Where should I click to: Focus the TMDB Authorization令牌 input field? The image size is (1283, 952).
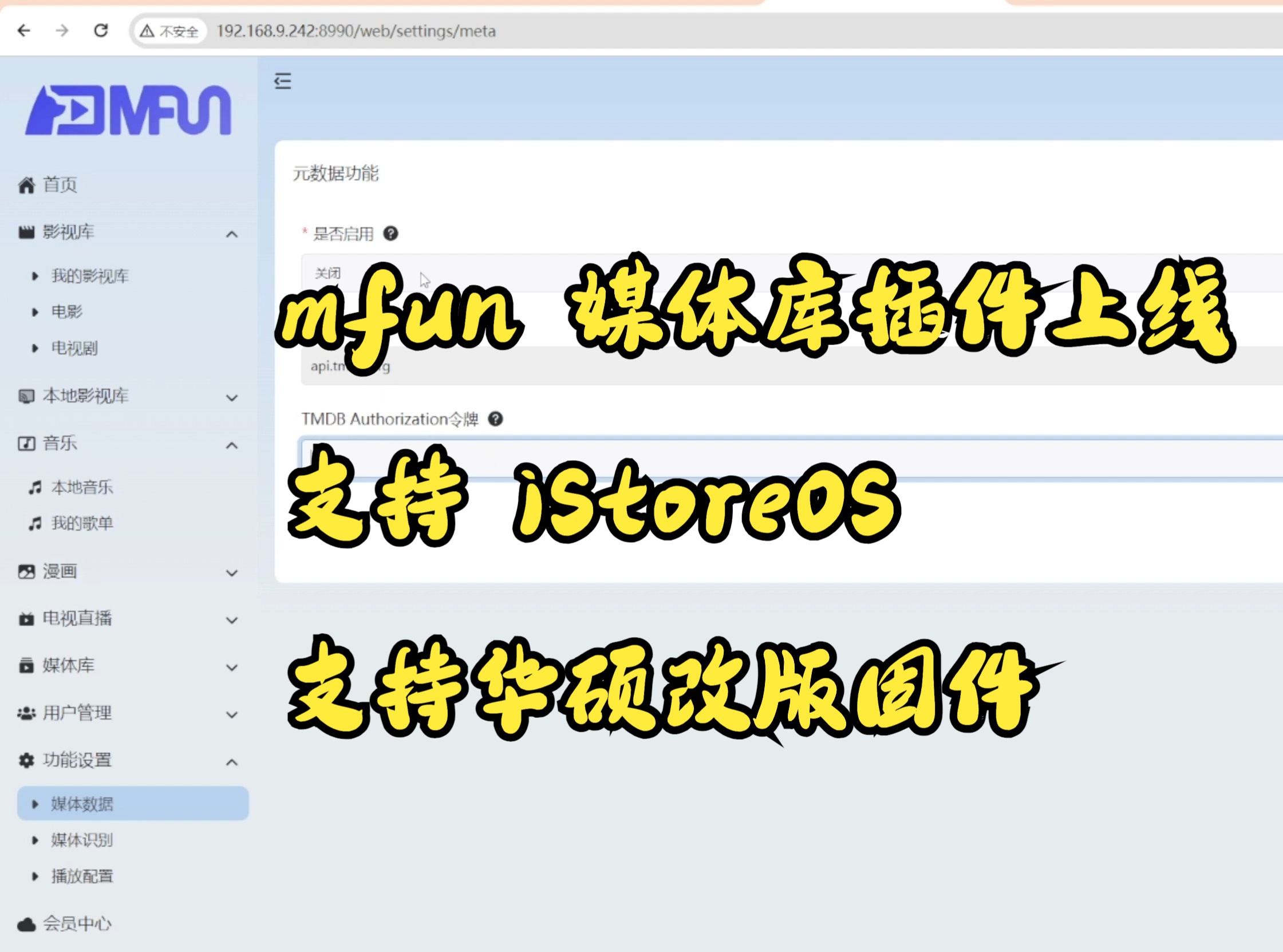point(792,458)
